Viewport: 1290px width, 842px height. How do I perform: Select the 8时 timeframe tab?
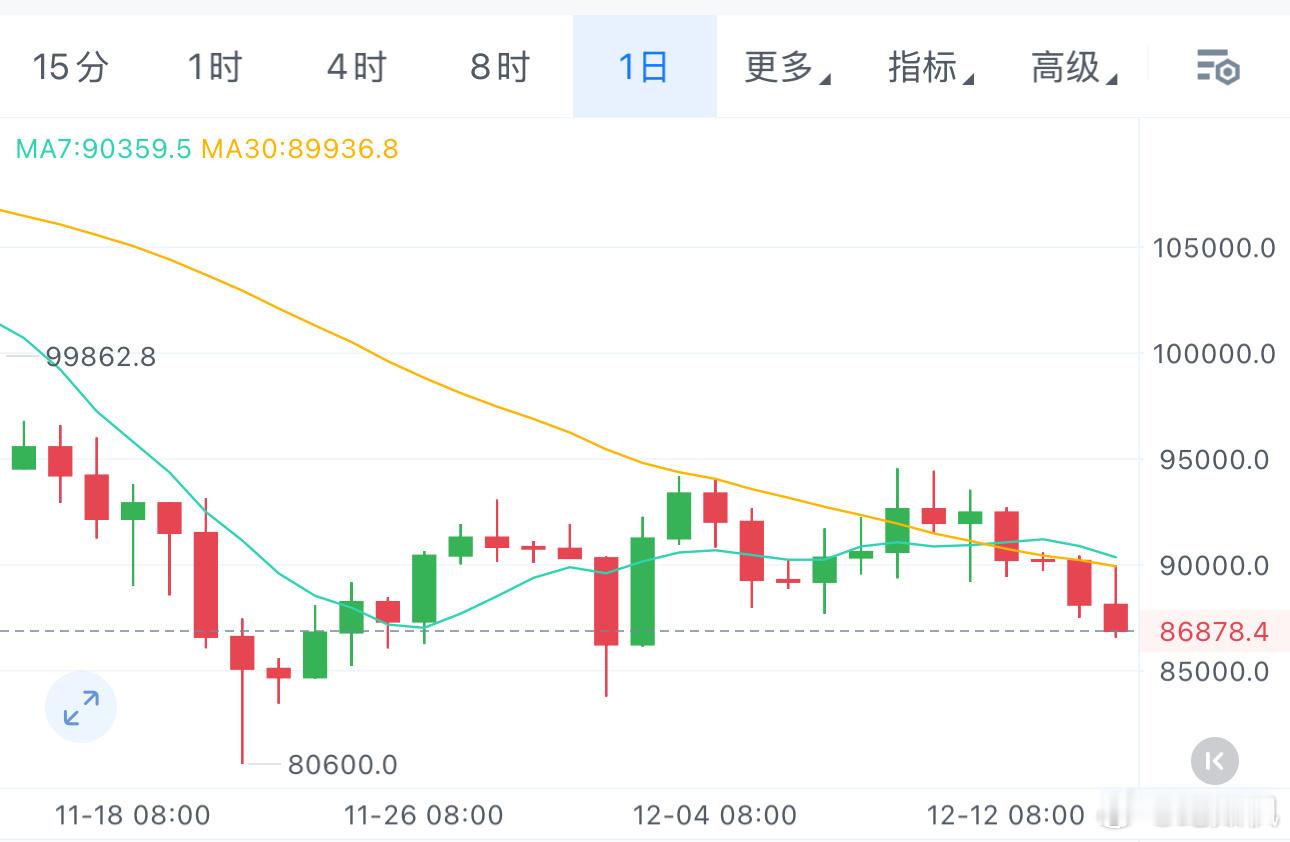pyautogui.click(x=499, y=67)
